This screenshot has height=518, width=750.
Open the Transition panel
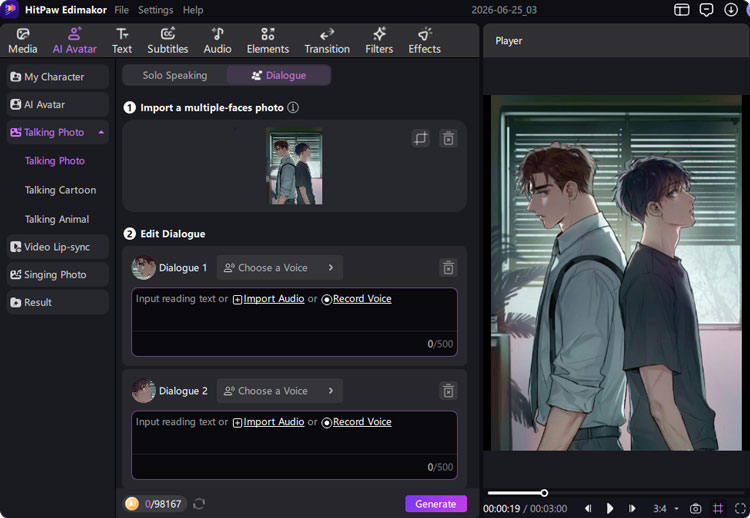coord(327,41)
